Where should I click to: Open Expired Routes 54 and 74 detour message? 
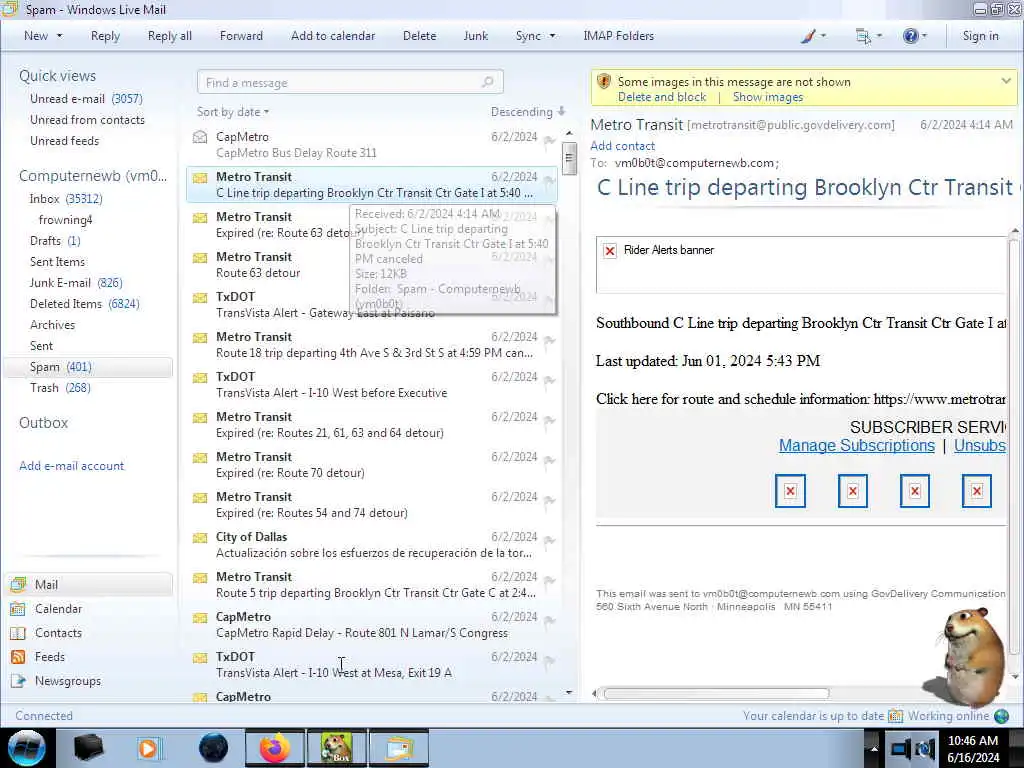click(372, 505)
